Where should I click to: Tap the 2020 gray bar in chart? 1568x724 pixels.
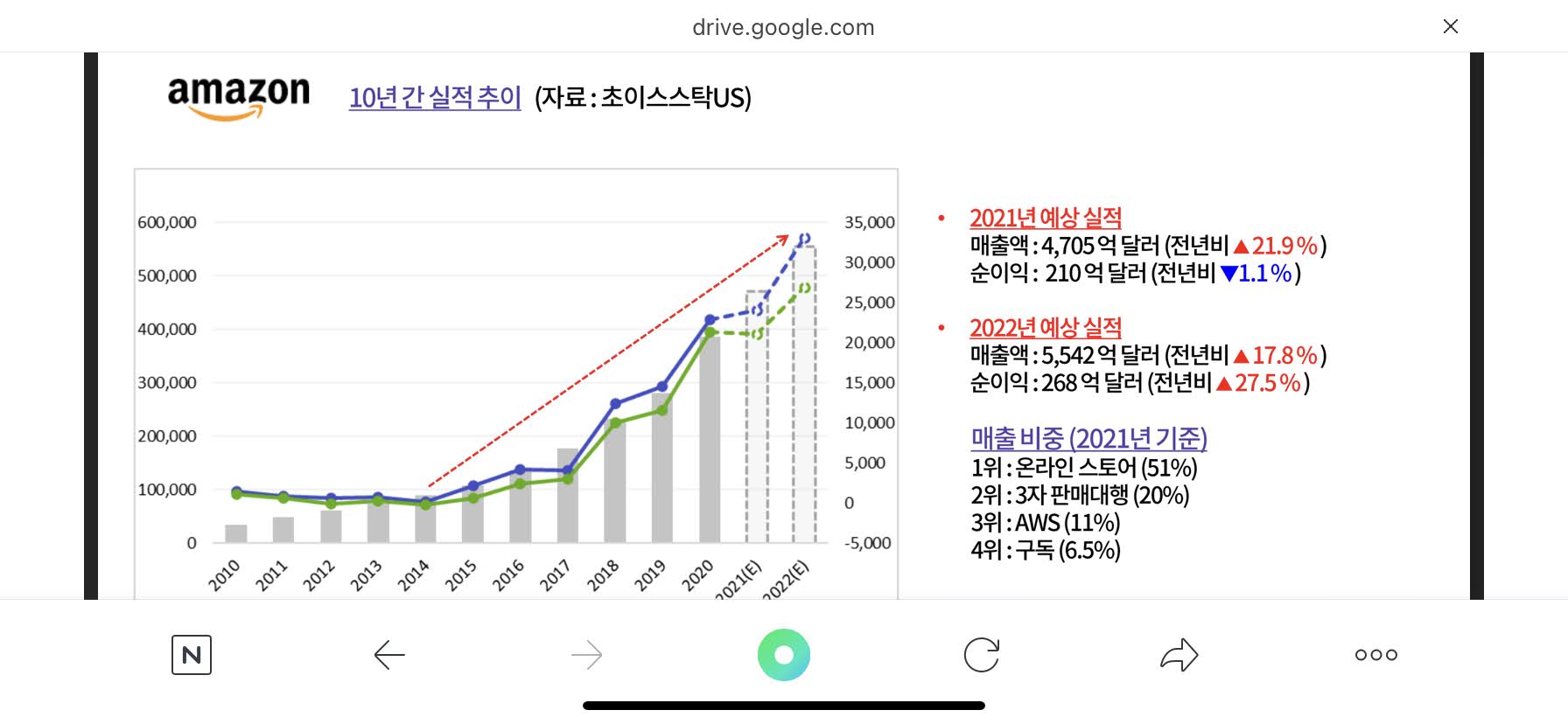[x=710, y=439]
